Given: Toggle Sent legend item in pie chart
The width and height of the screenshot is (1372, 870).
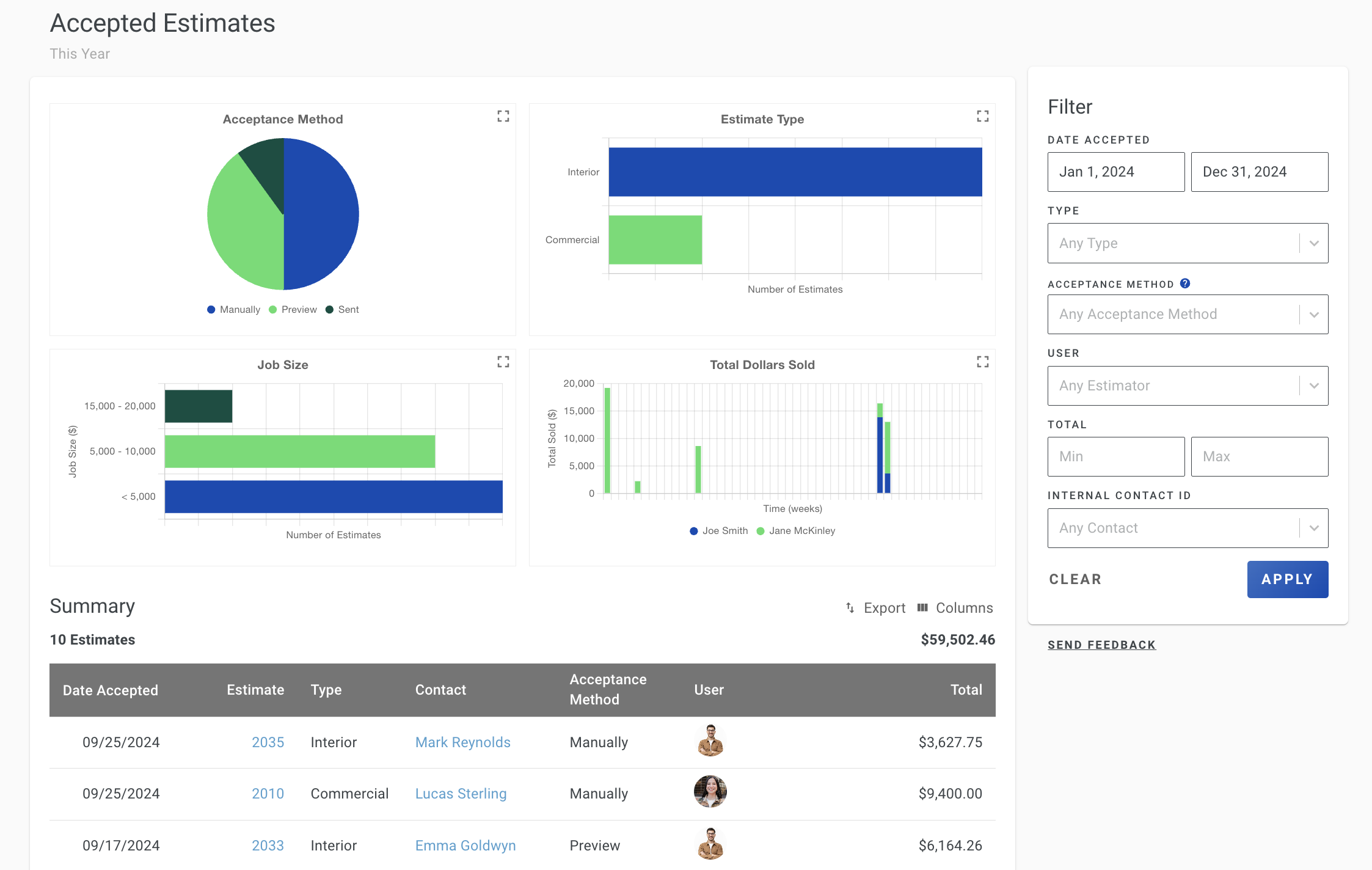Looking at the screenshot, I should [342, 310].
